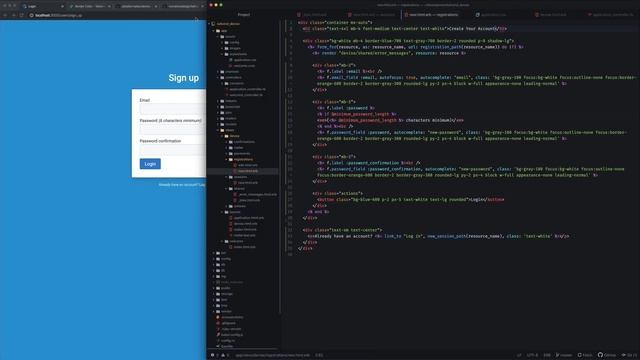This screenshot has width=640, height=360.
Task: Open the devise.html.erb editor tab
Action: (x=552, y=15)
